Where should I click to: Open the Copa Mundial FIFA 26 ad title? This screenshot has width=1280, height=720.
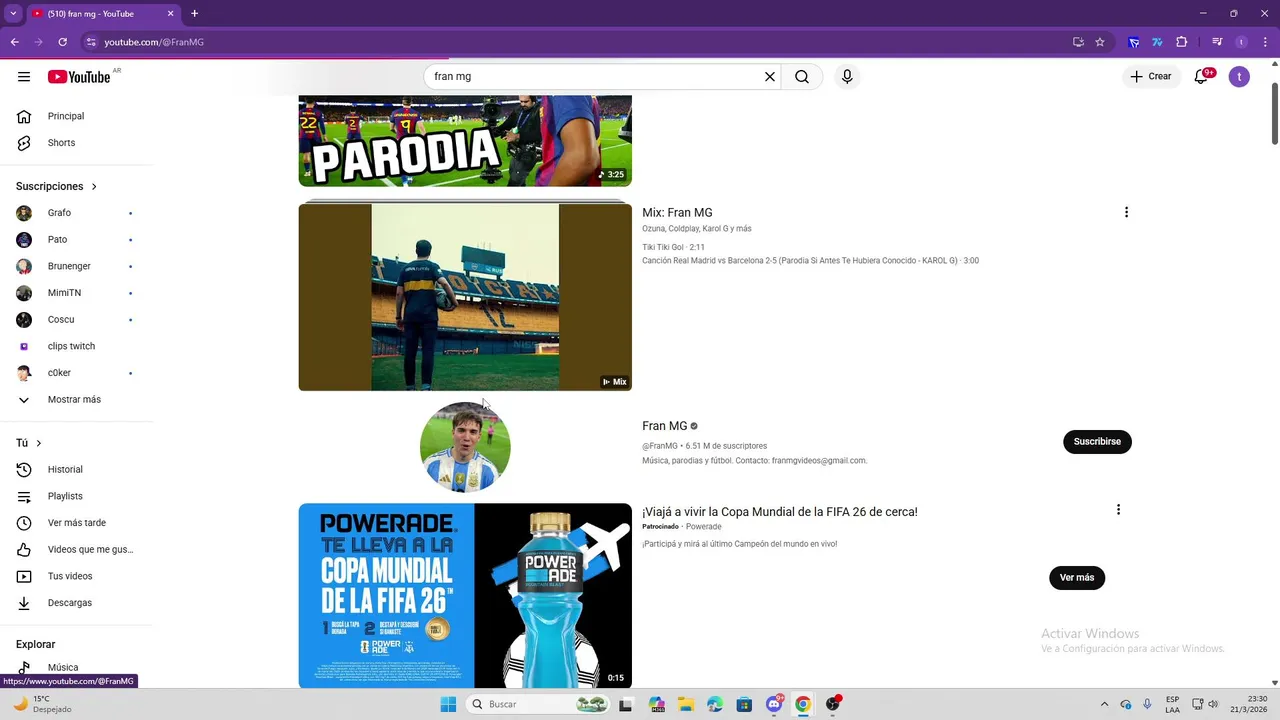(x=780, y=512)
